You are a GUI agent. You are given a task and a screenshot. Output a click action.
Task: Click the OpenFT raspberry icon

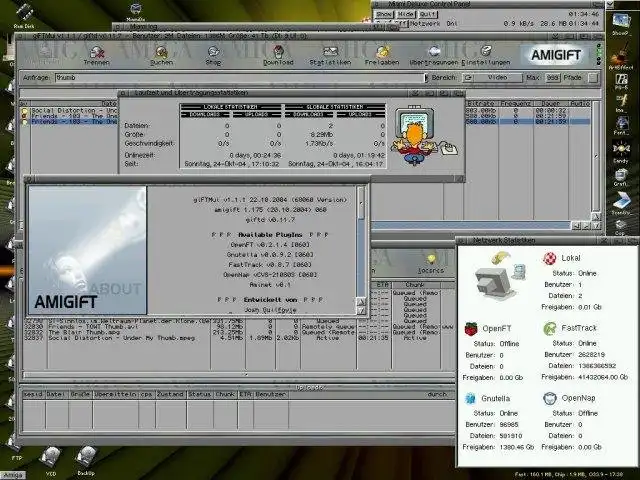471,328
